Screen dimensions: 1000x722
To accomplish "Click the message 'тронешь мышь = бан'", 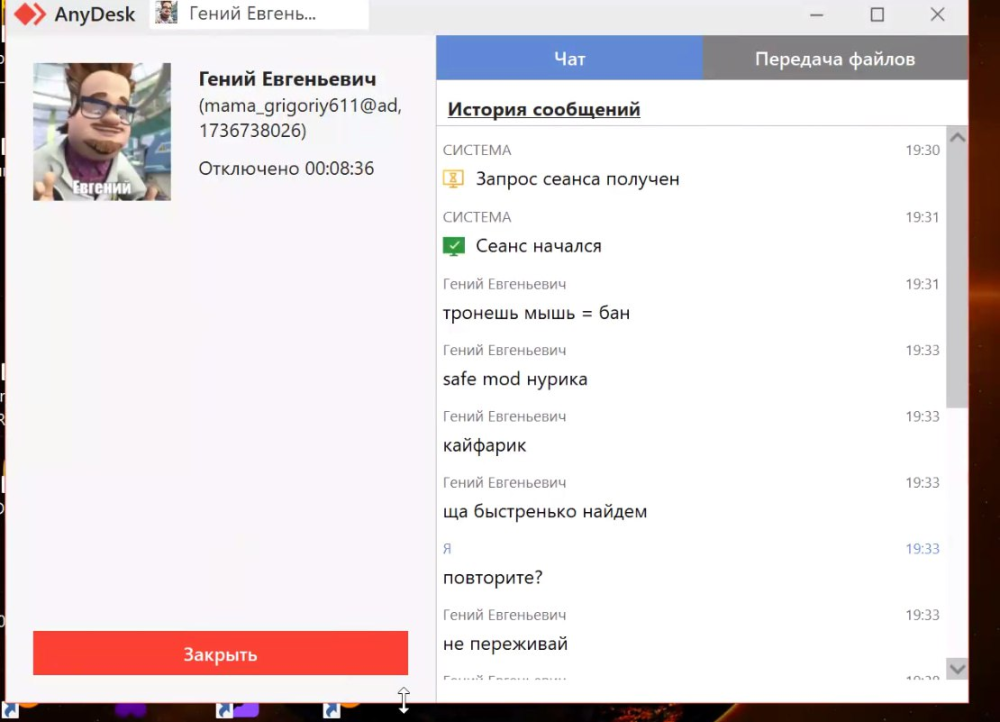I will 536,313.
